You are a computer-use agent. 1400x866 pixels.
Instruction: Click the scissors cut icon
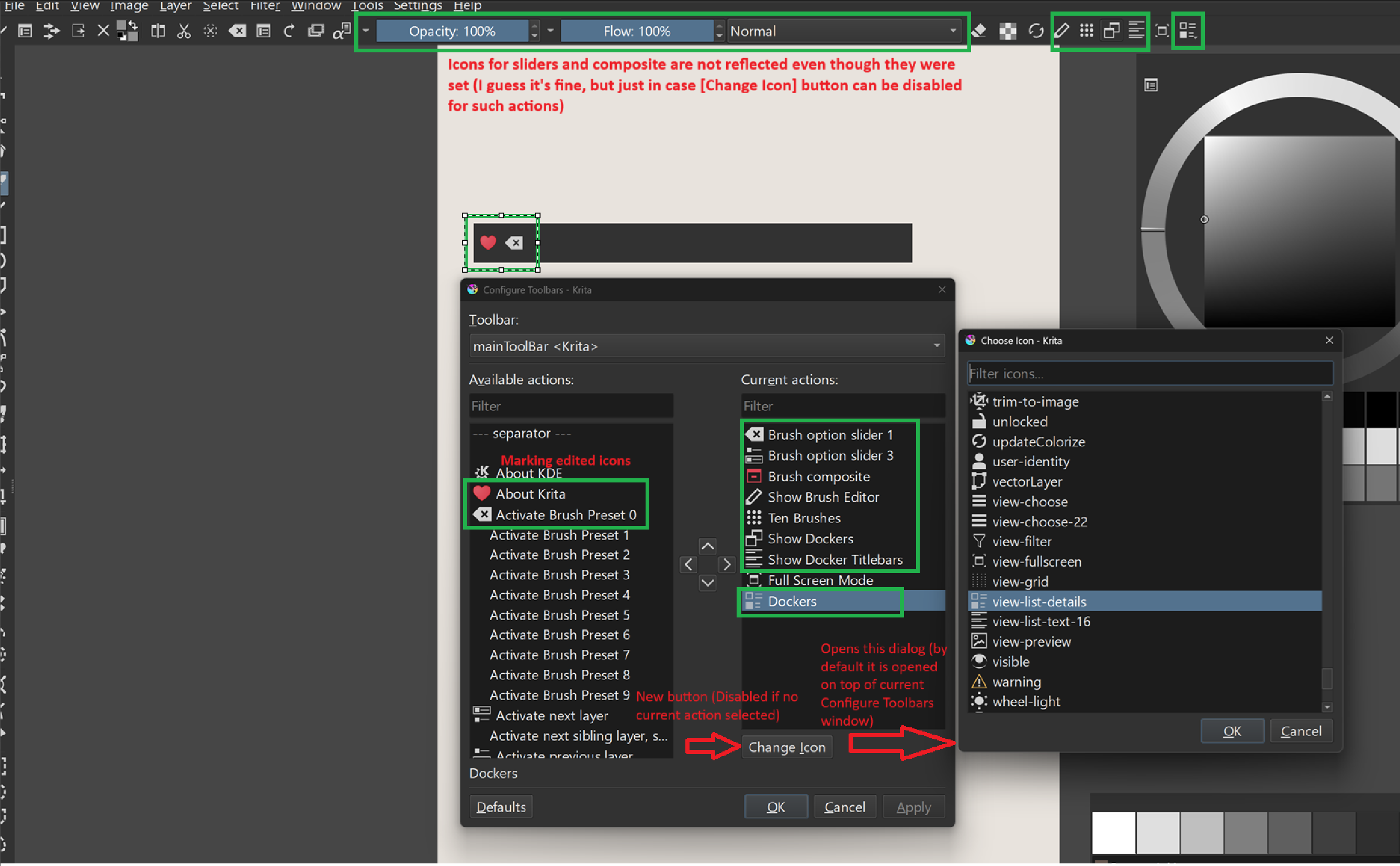(184, 30)
